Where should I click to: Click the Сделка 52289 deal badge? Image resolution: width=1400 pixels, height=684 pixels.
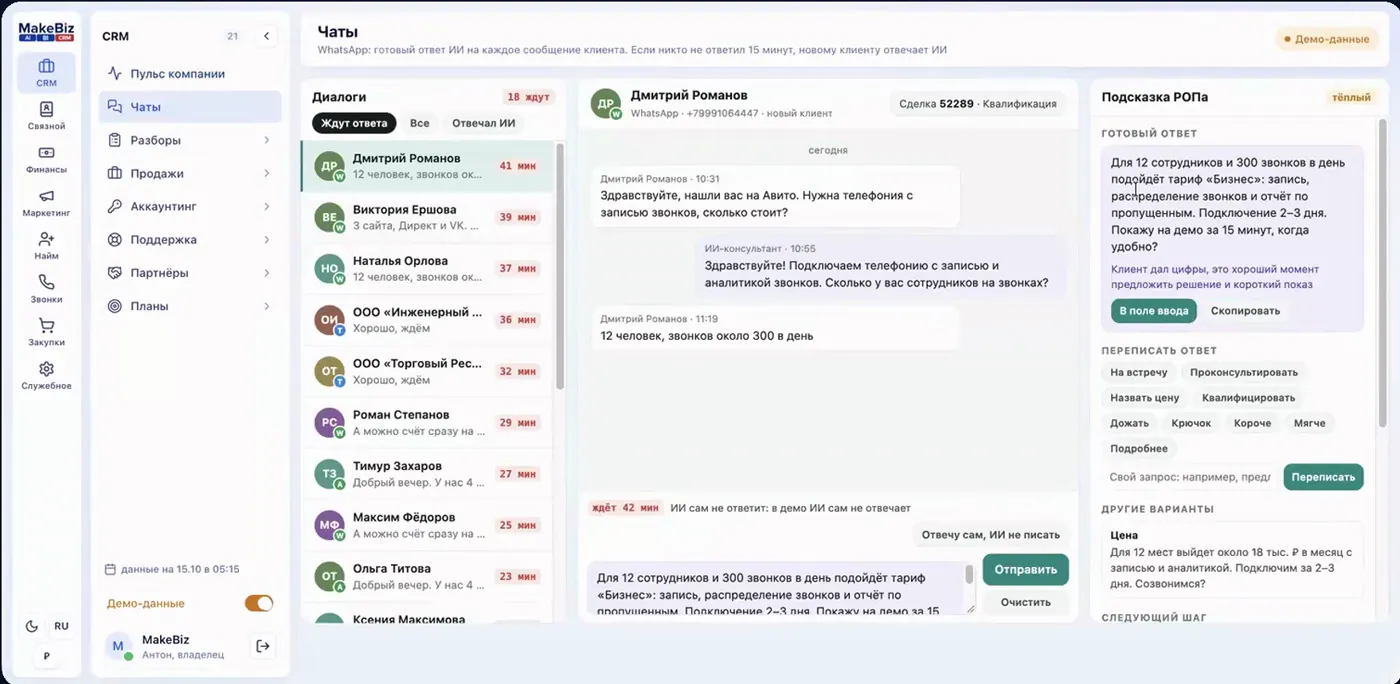pos(979,103)
